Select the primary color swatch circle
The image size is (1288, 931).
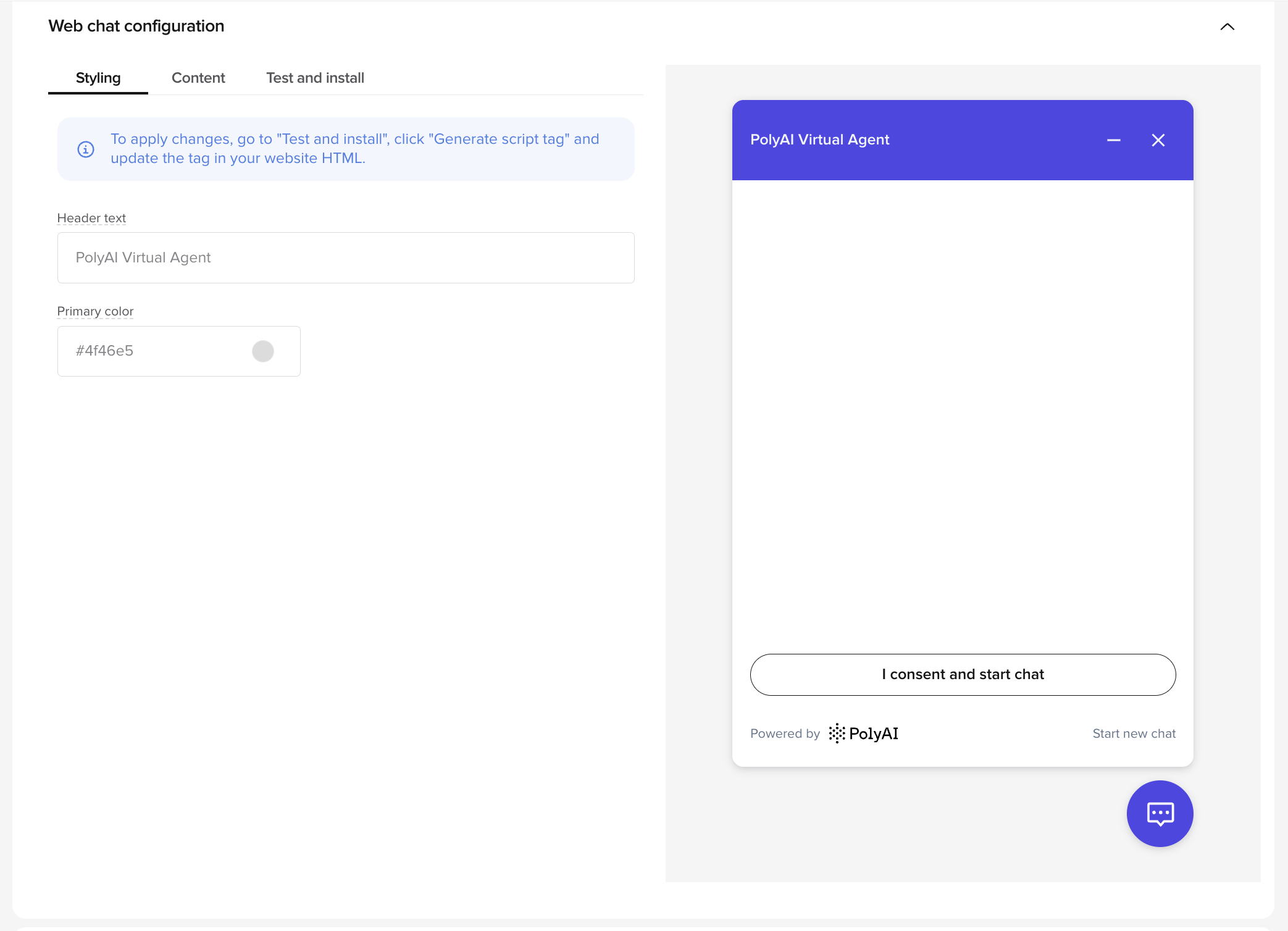(x=264, y=351)
